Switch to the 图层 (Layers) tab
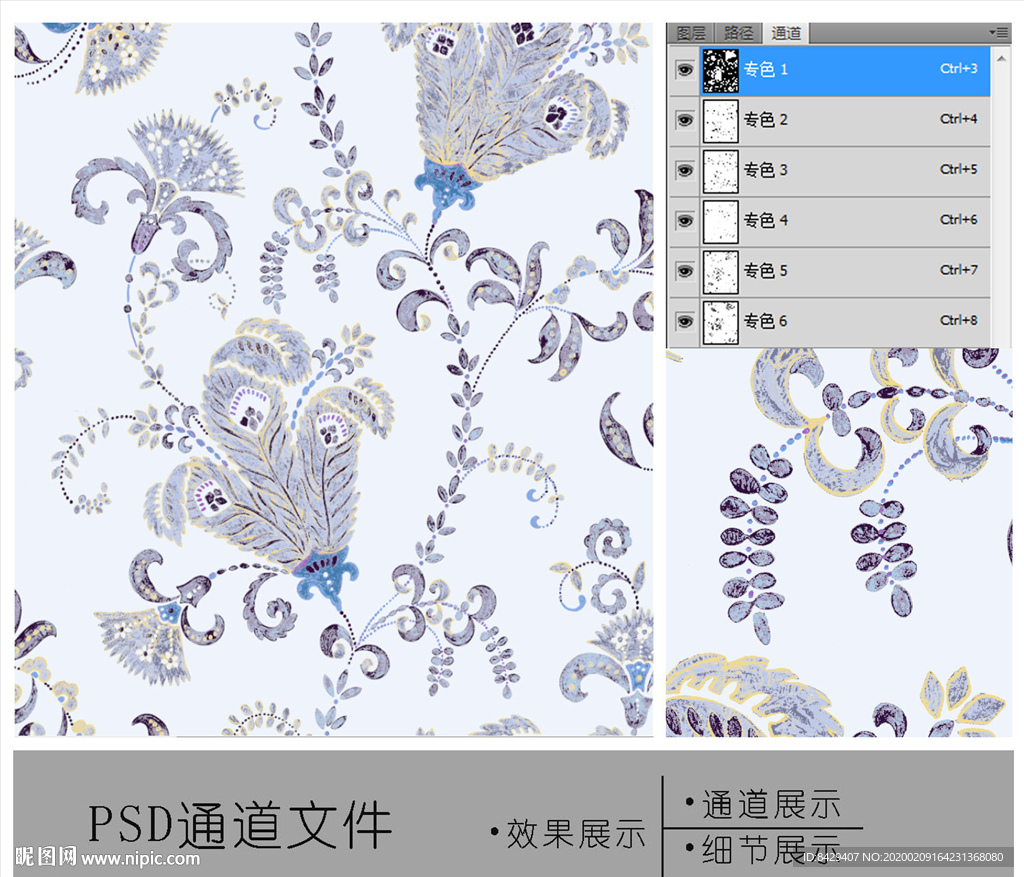 (x=691, y=33)
